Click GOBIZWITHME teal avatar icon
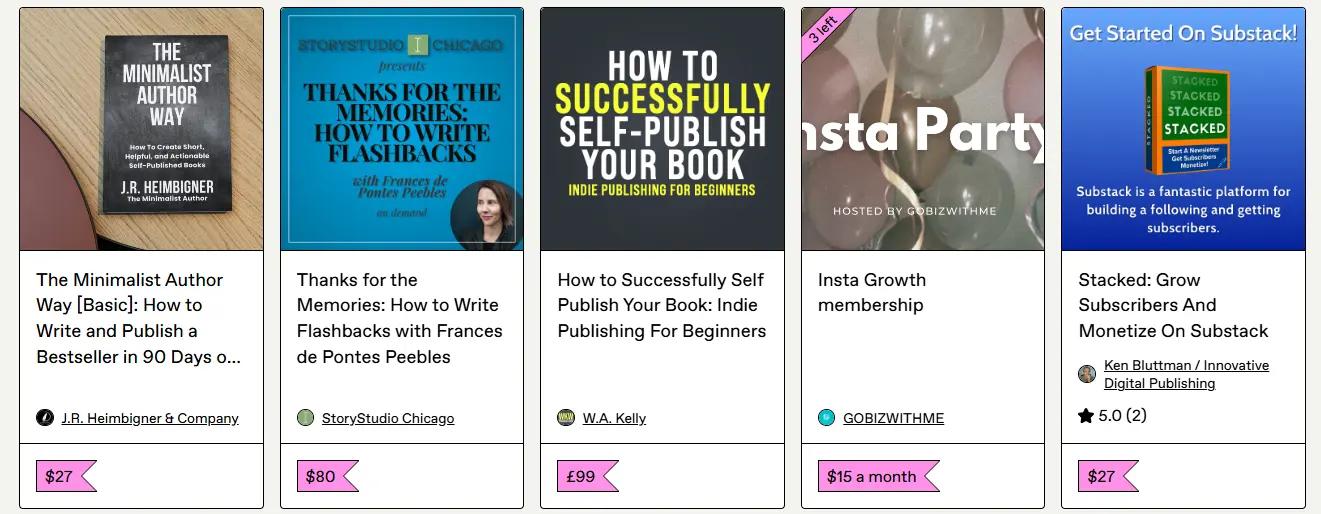This screenshot has height=514, width=1321. tap(826, 418)
